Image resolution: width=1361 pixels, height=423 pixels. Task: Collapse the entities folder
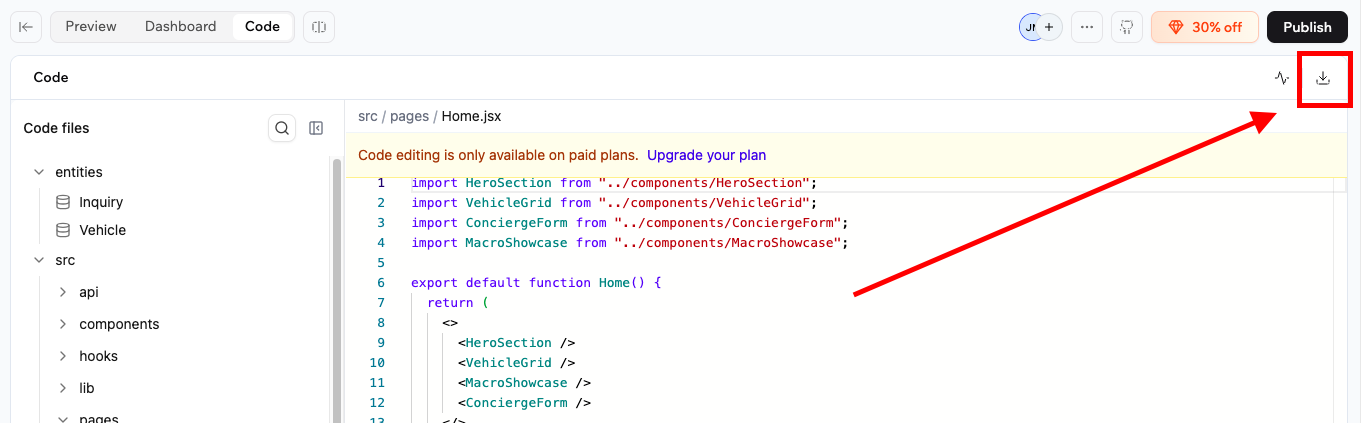point(39,172)
